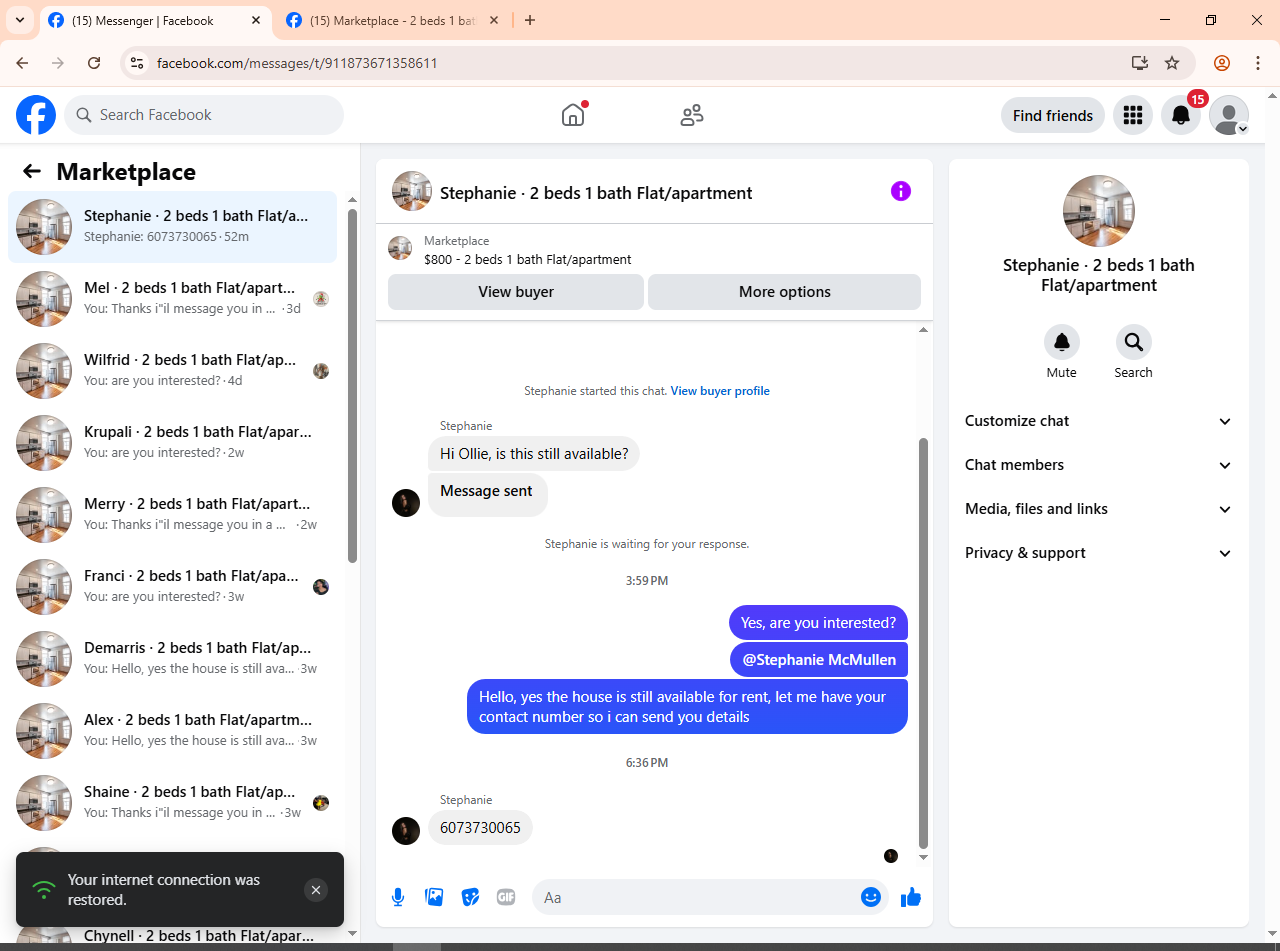Record a voice clip with the microphone icon
Screen dimensions: 1280x951
(398, 897)
